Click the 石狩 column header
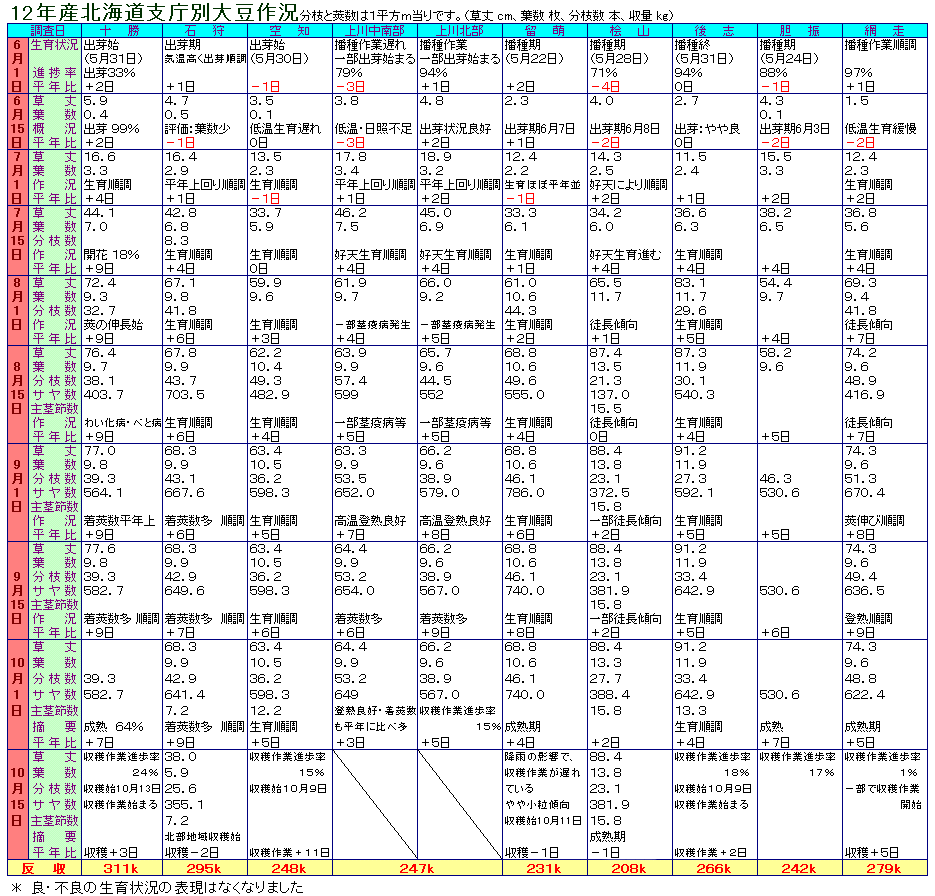Viewport: 935px width, 896px height. (205, 31)
